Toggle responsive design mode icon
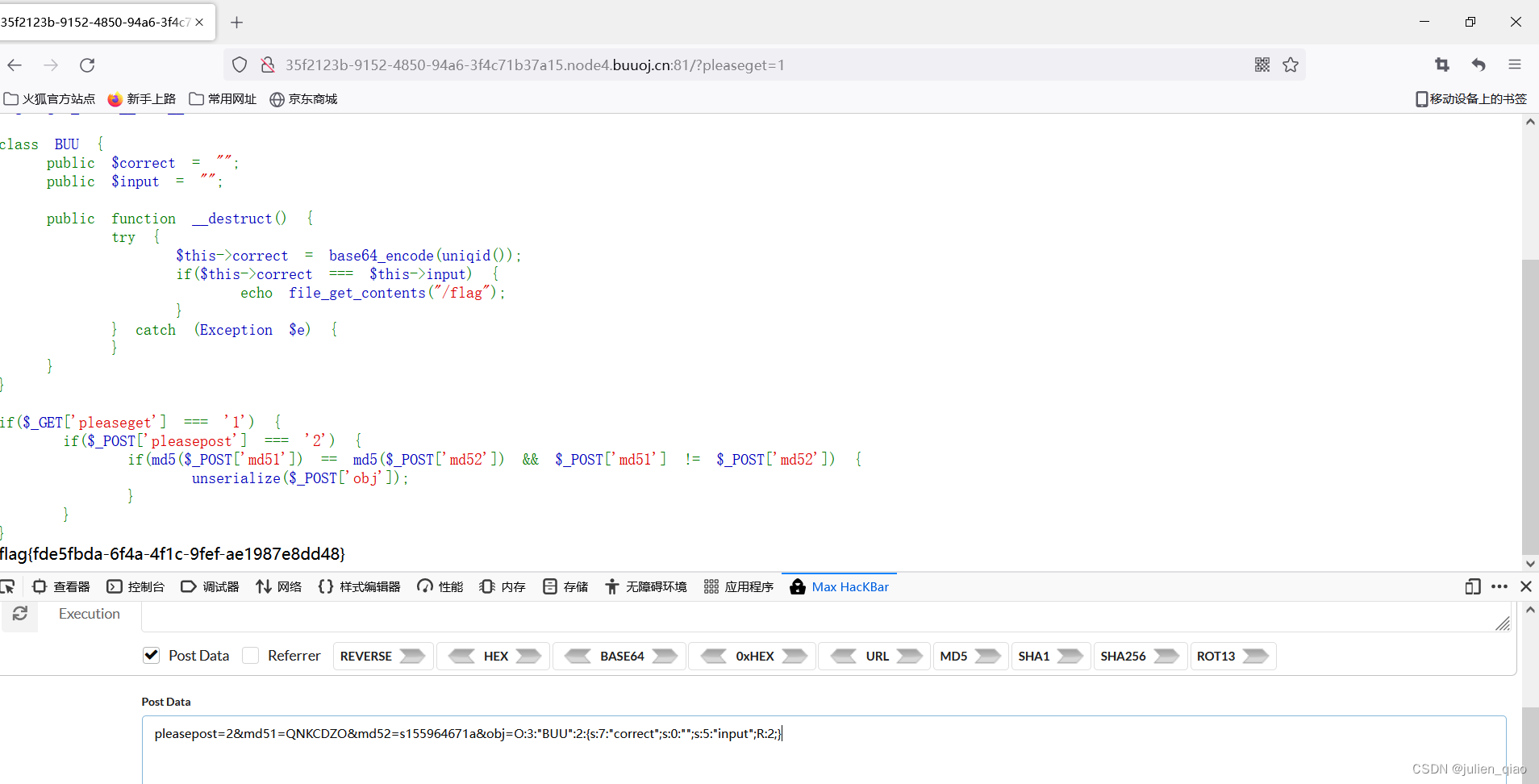The image size is (1539, 784). 1473,586
